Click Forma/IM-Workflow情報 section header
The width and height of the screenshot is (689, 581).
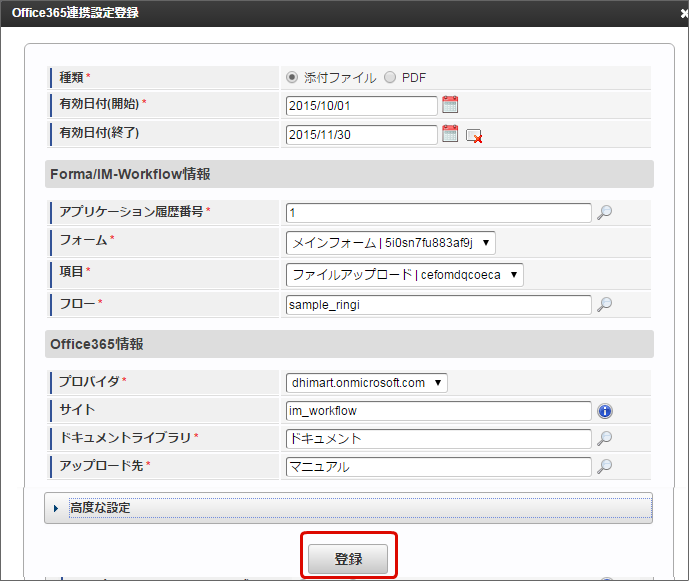click(349, 174)
